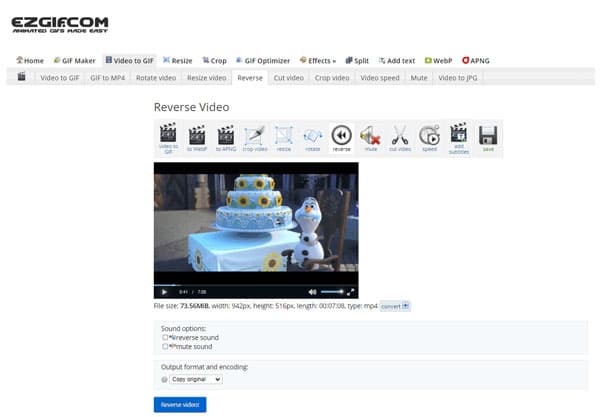Click the EZGIF.COM logo
The image size is (600, 417).
point(60,25)
